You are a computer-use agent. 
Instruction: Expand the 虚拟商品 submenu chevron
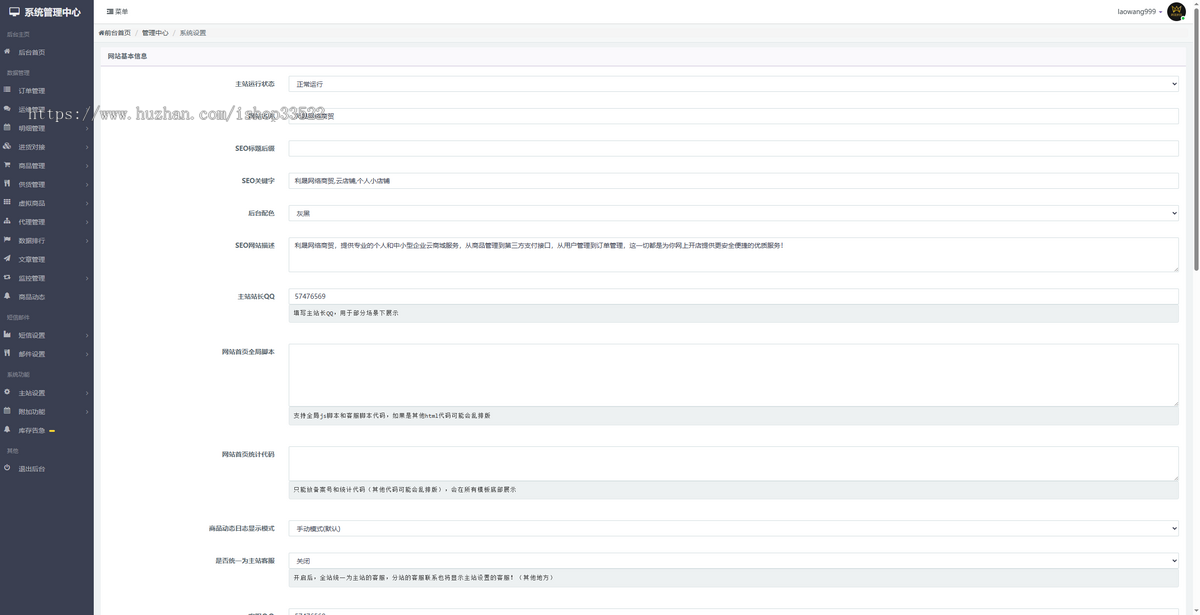click(x=87, y=203)
